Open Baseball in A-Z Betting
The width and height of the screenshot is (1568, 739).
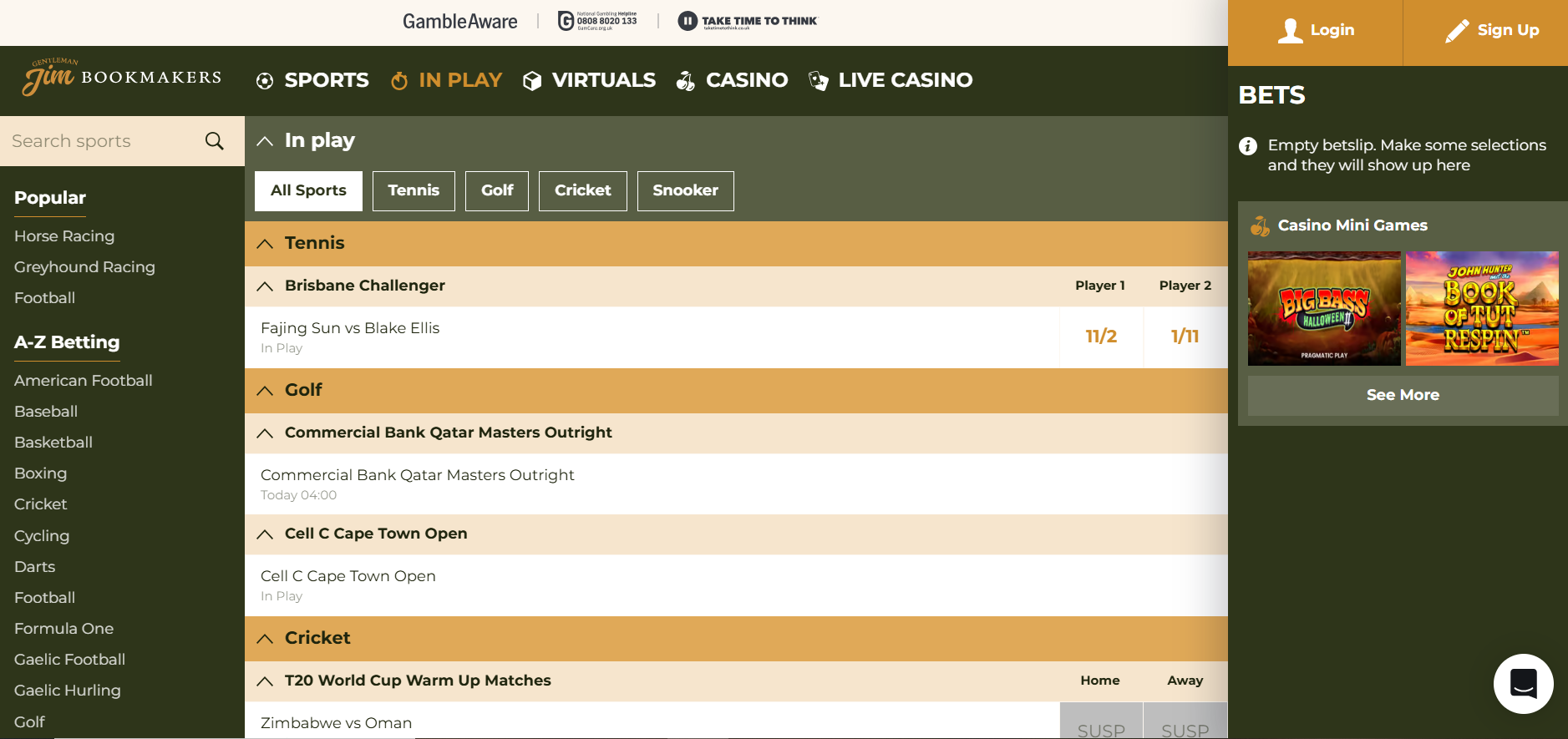click(46, 412)
